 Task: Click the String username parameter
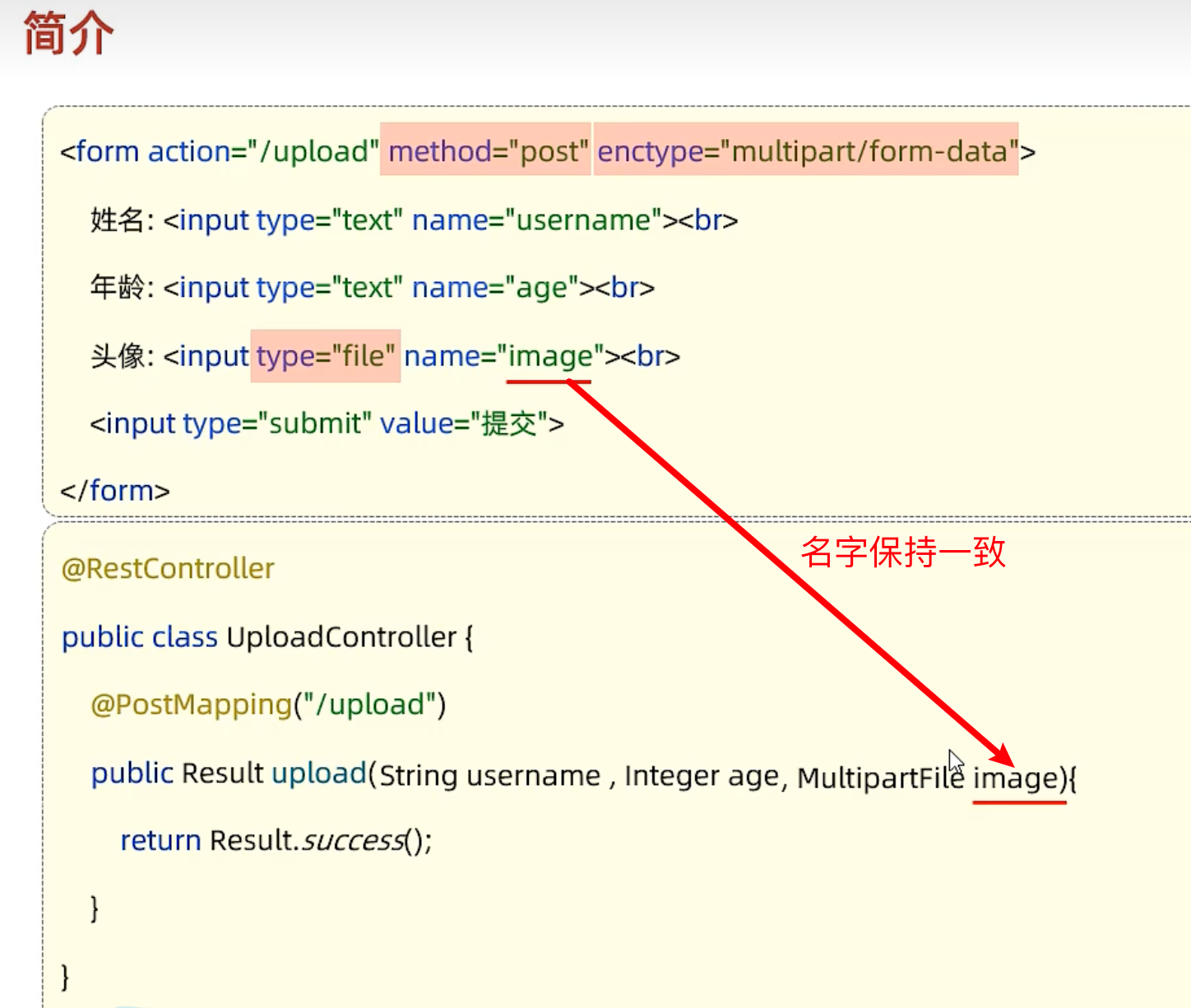490,776
